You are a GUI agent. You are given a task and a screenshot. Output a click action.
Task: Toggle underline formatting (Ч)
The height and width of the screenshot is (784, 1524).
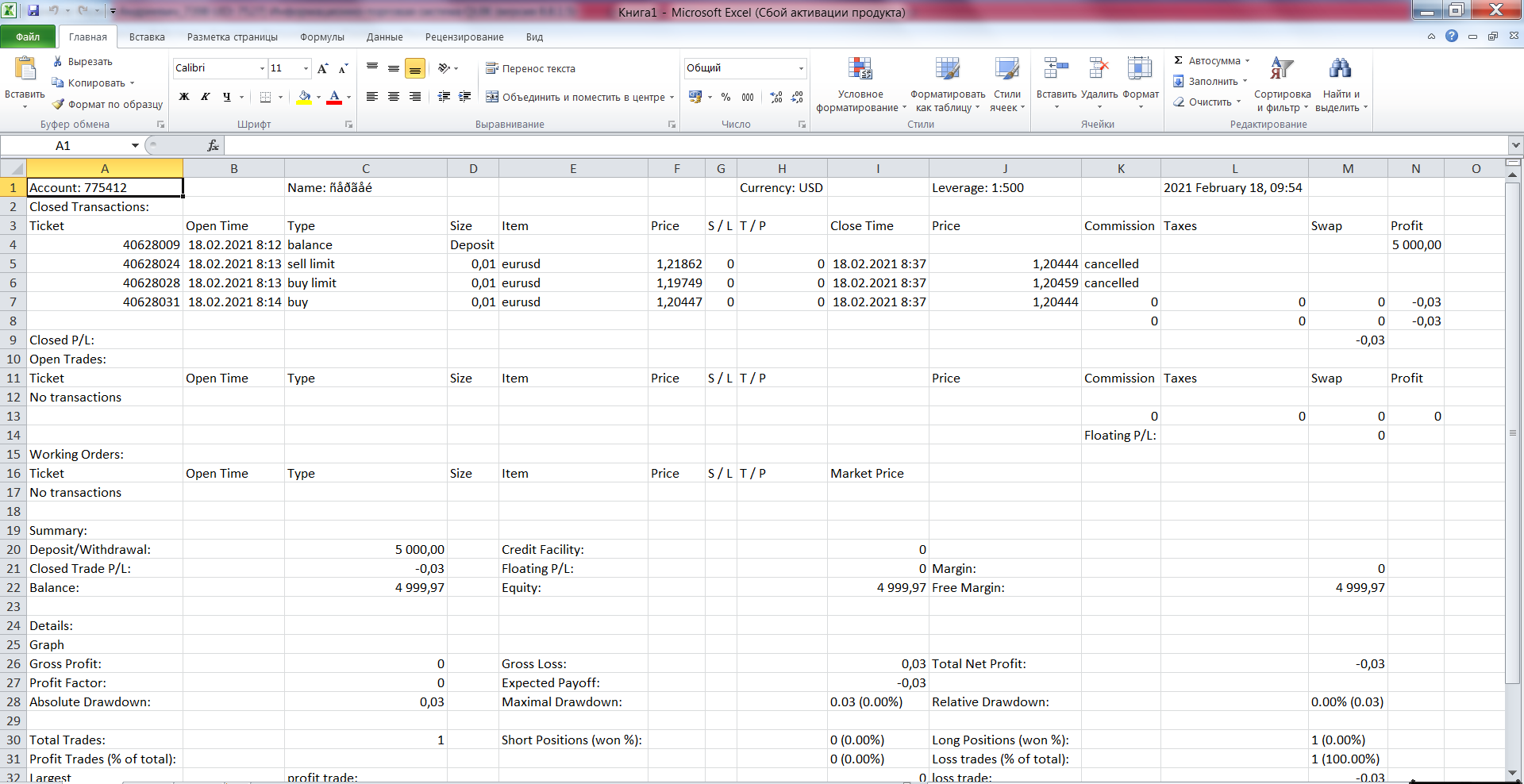[227, 97]
